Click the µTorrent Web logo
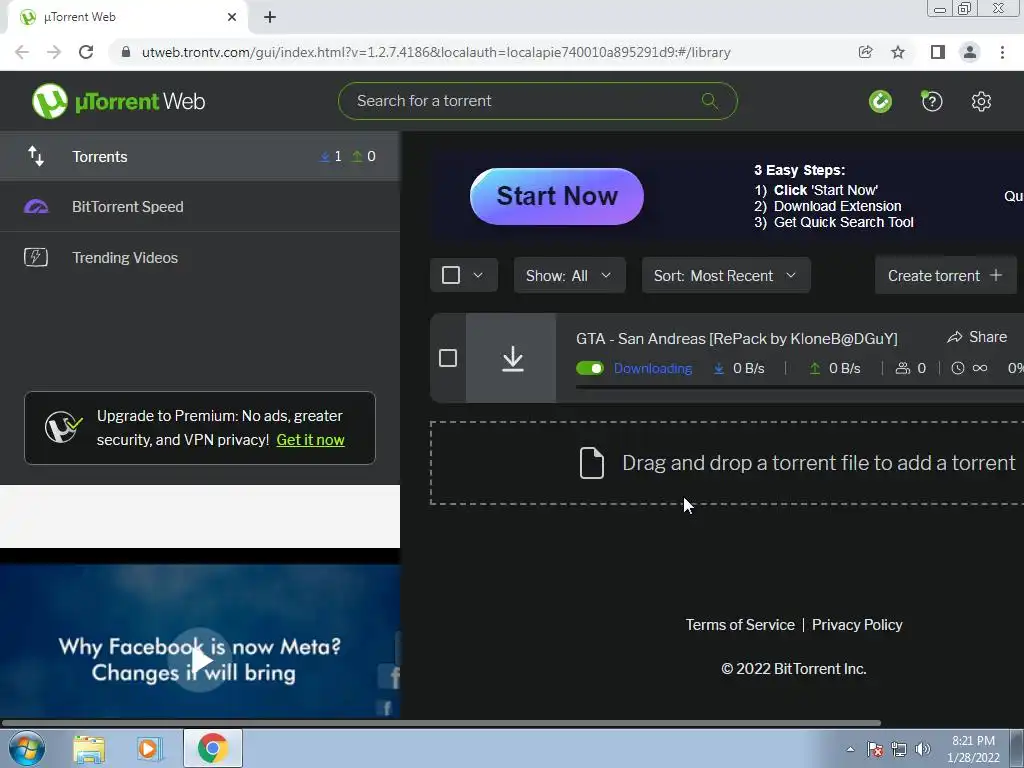The image size is (1024, 768). pyautogui.click(x=118, y=101)
